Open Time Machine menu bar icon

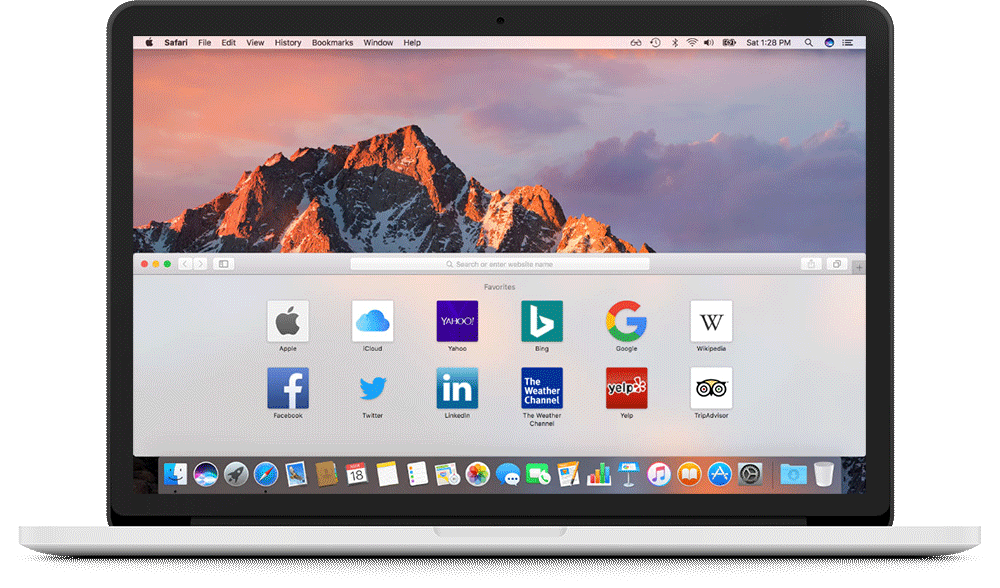[x=655, y=43]
